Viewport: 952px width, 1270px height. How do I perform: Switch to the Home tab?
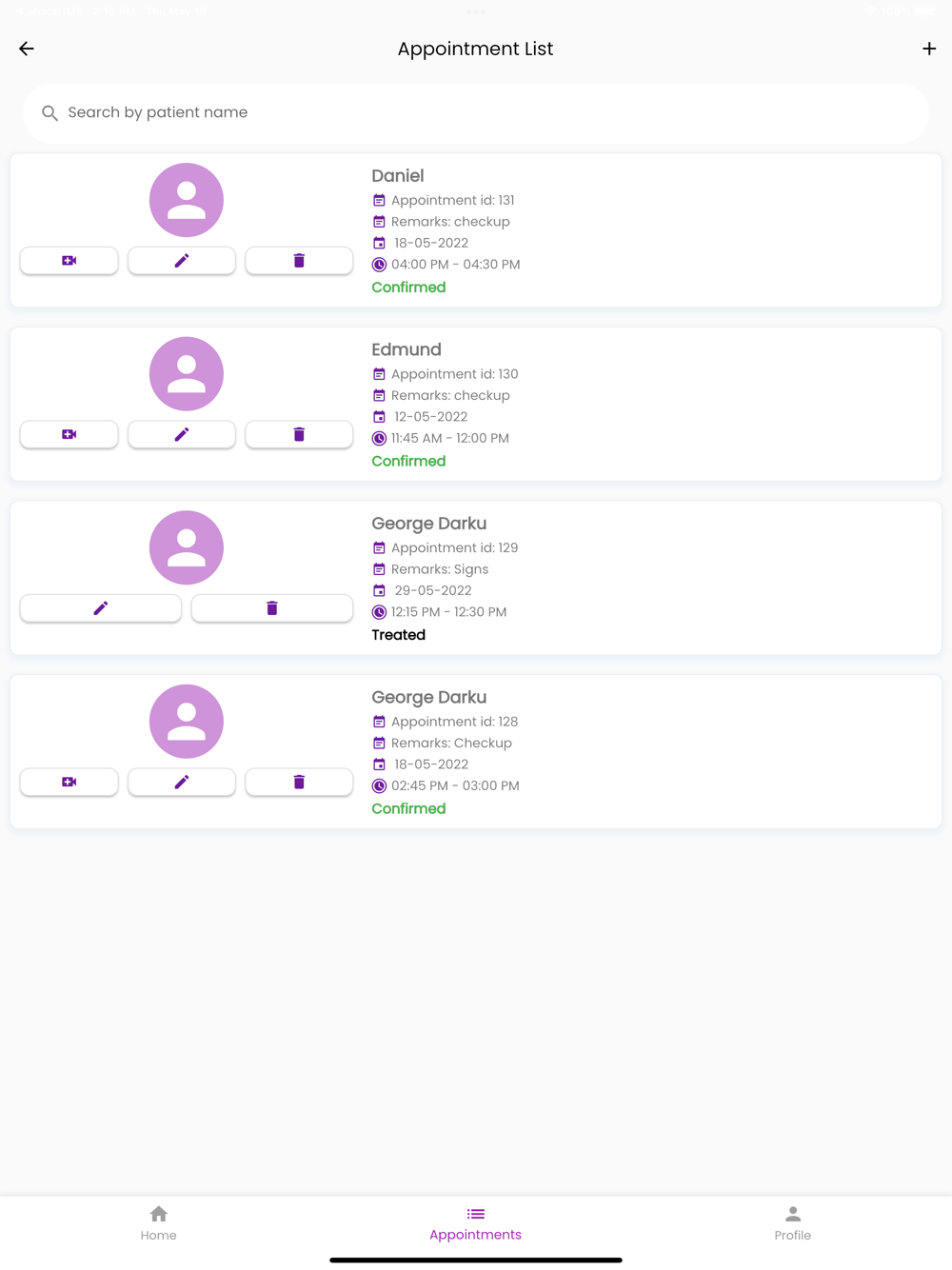pyautogui.click(x=159, y=1223)
